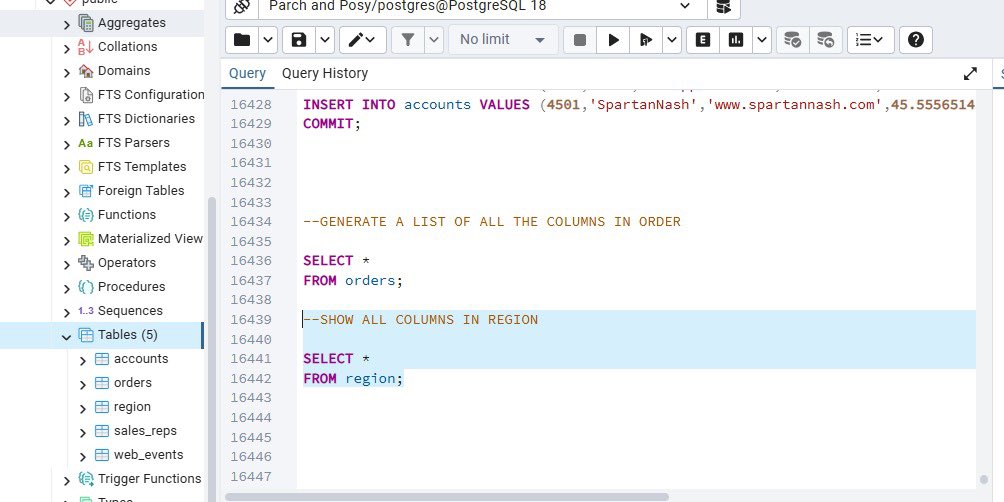The image size is (1004, 502).
Task: Click the Help question mark icon
Action: click(916, 40)
